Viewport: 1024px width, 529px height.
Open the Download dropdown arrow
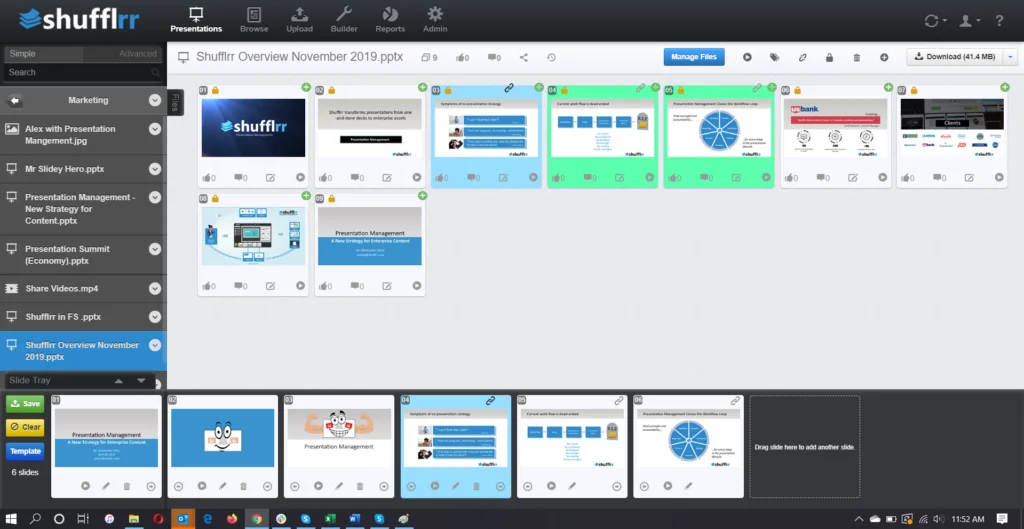click(1011, 57)
